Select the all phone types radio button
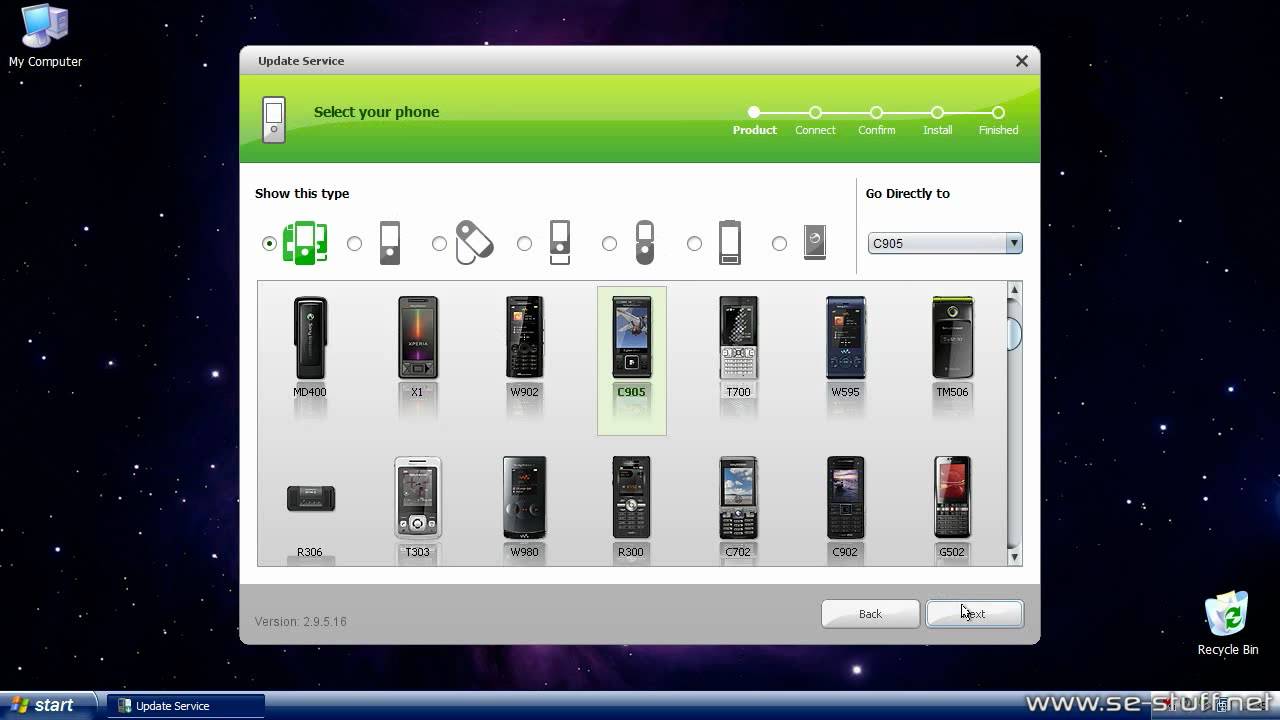This screenshot has width=1280, height=720. pos(269,243)
